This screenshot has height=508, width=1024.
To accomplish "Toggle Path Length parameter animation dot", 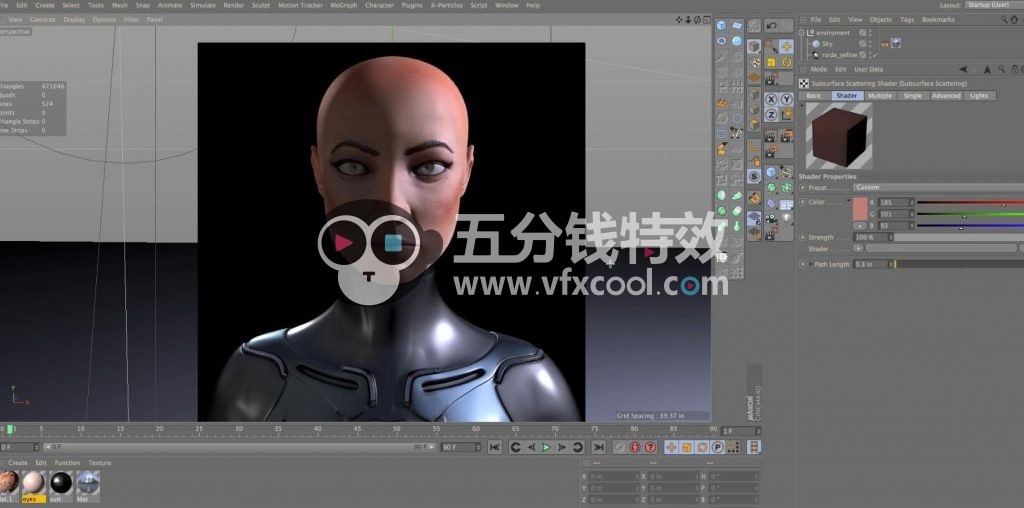I will pos(802,264).
